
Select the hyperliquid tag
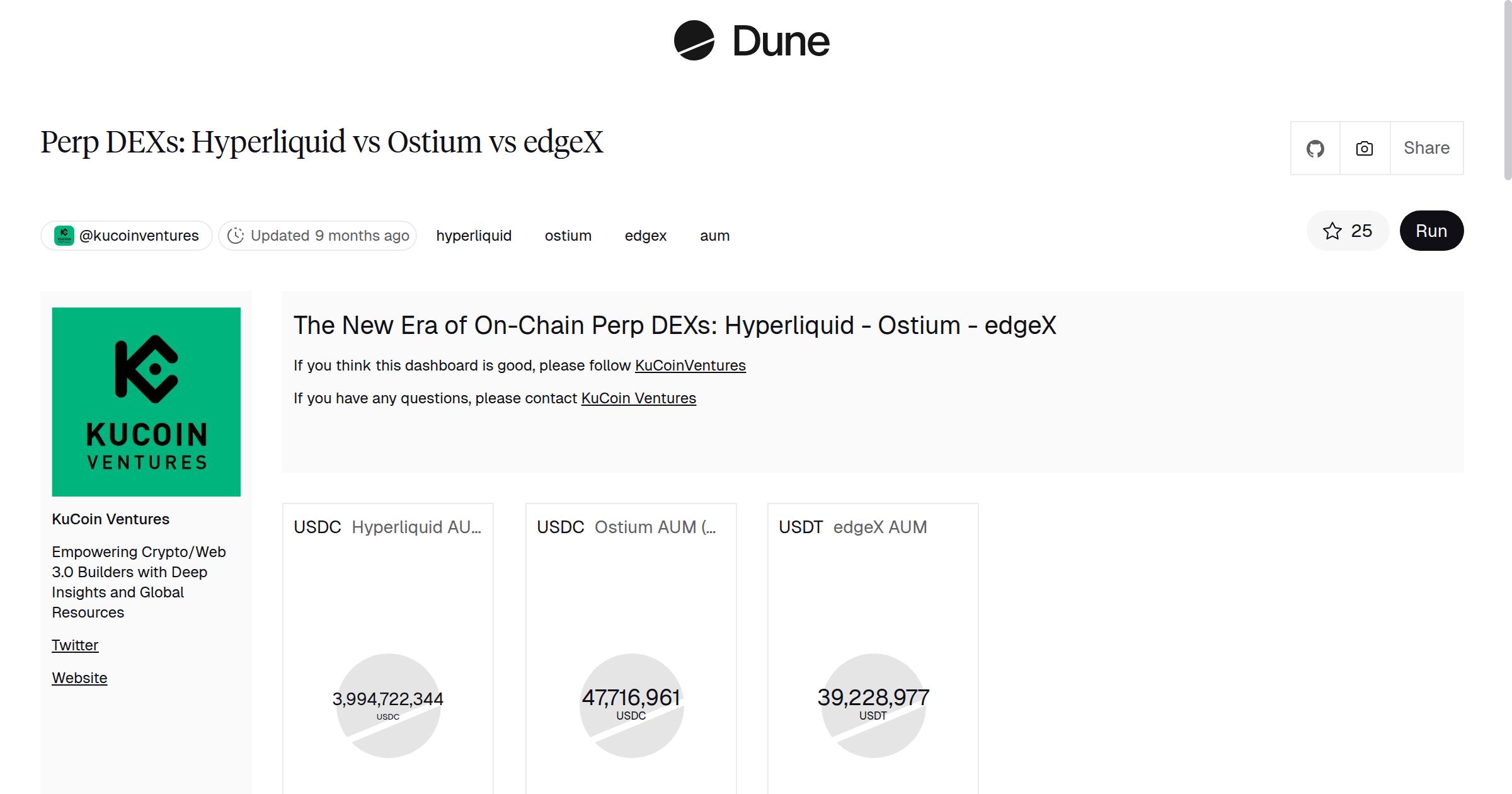click(x=474, y=236)
